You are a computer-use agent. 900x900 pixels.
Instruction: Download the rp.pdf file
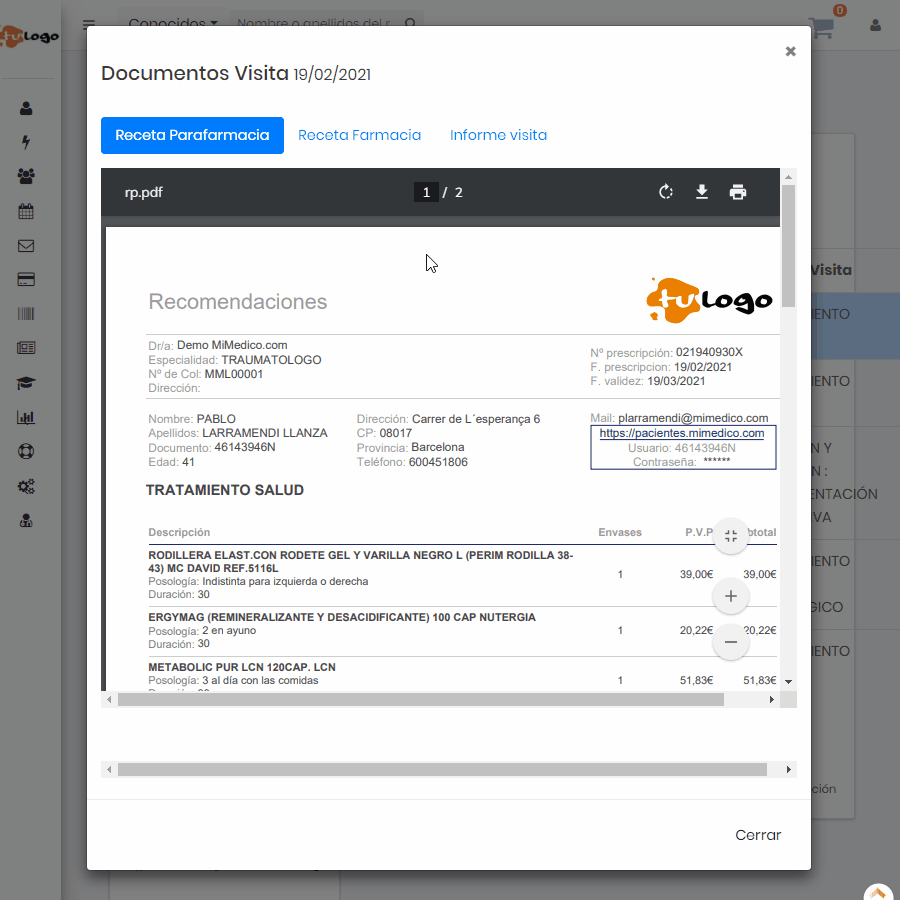[702, 192]
